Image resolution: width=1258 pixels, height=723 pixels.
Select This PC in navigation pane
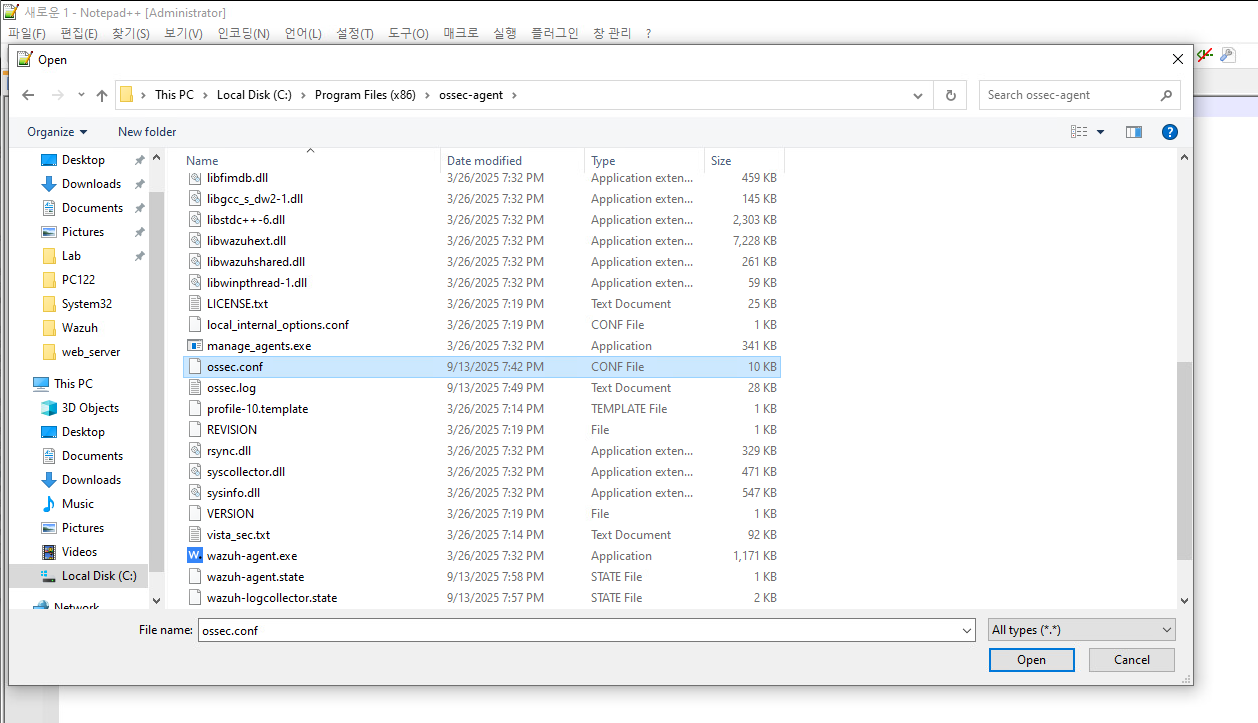(73, 384)
